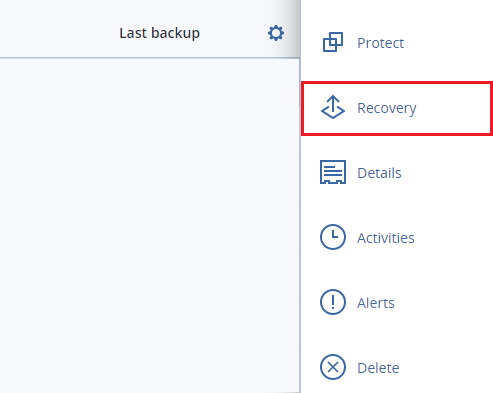
Task: Click the Activities clock icon
Action: [x=333, y=237]
